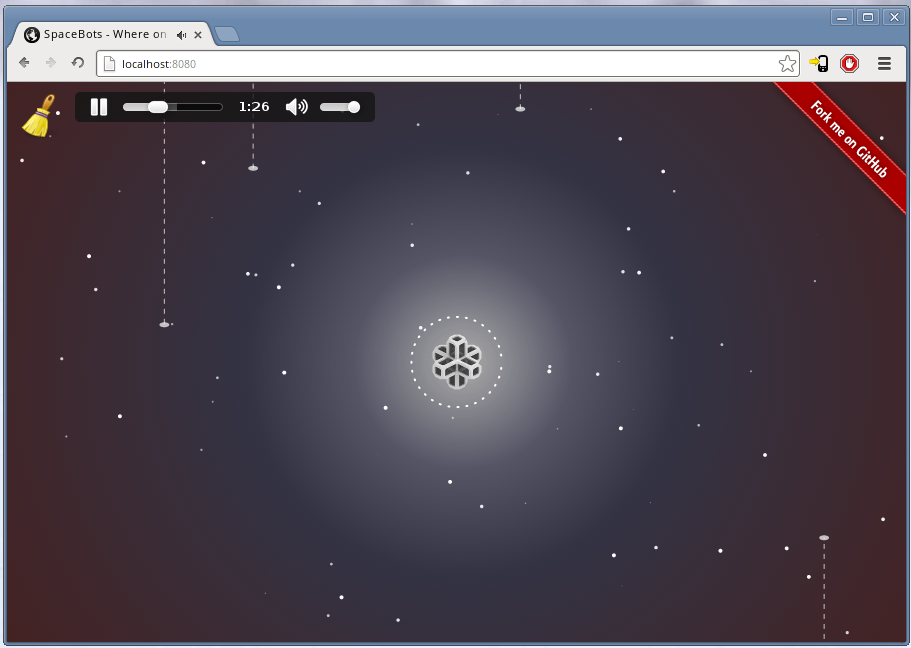The image size is (911, 648).
Task: Click the playback seek bar handle
Action: (x=158, y=107)
